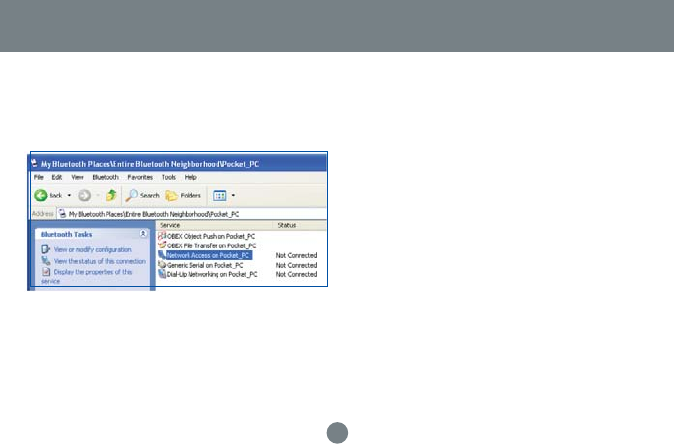Select Dial-Up Networking on Pocket_PC
The image size is (674, 444).
click(212, 274)
